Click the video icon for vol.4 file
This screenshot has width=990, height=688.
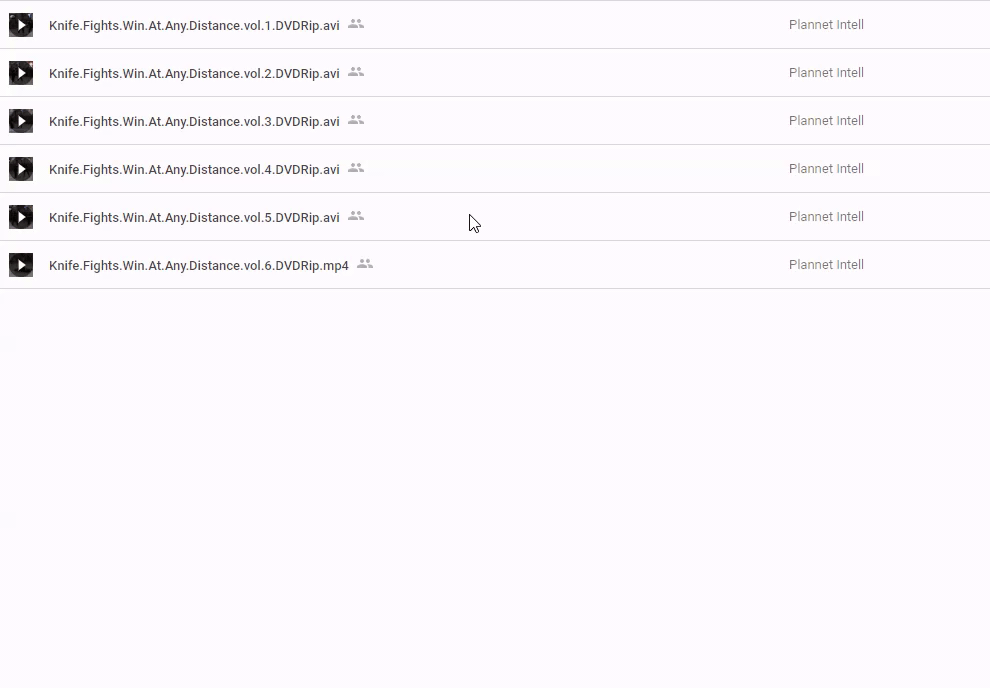(21, 169)
